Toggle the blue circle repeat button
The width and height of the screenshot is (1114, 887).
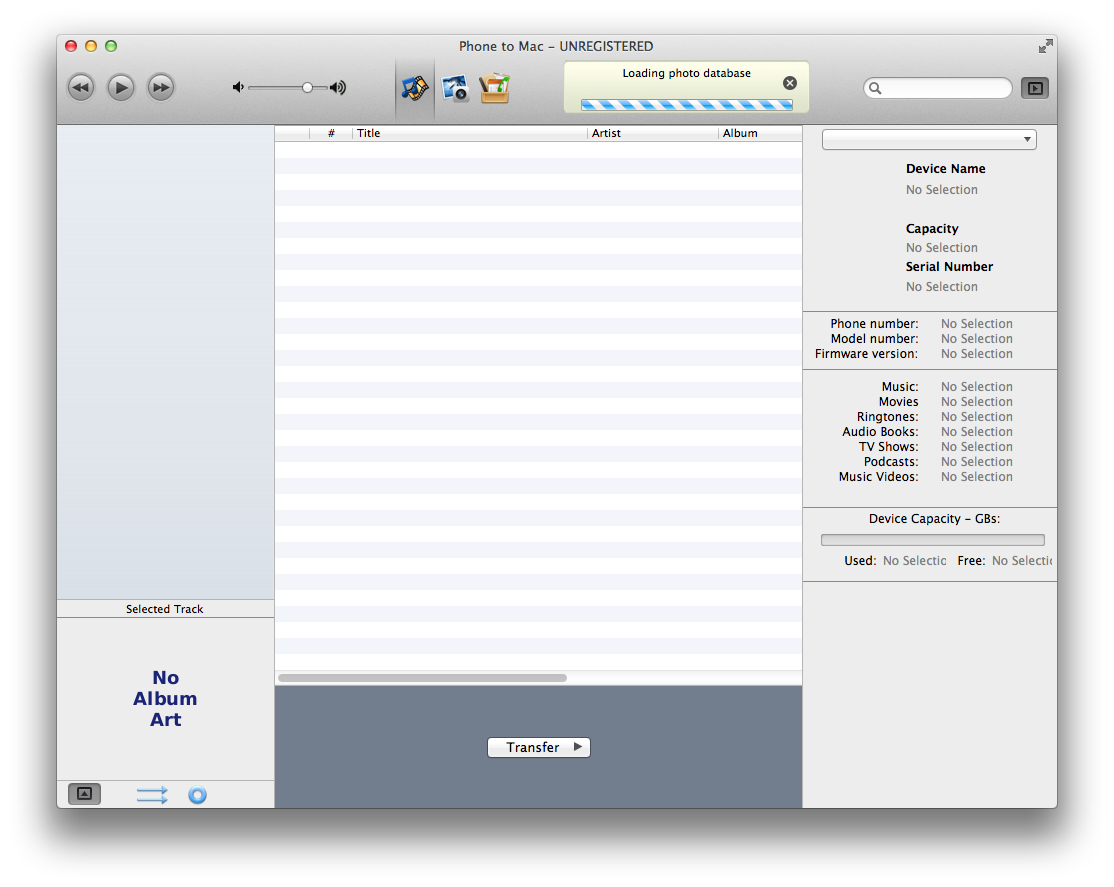click(x=197, y=795)
